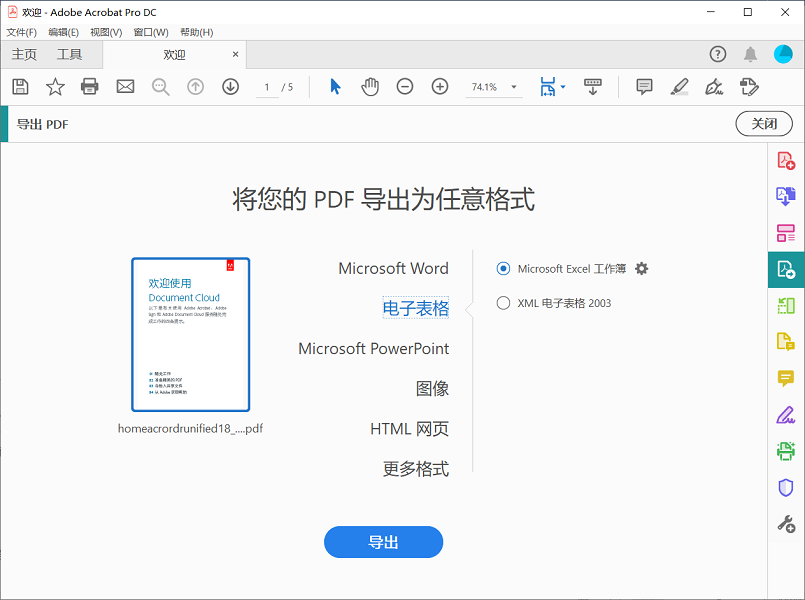Open the 窗口(W) menu

(151, 32)
